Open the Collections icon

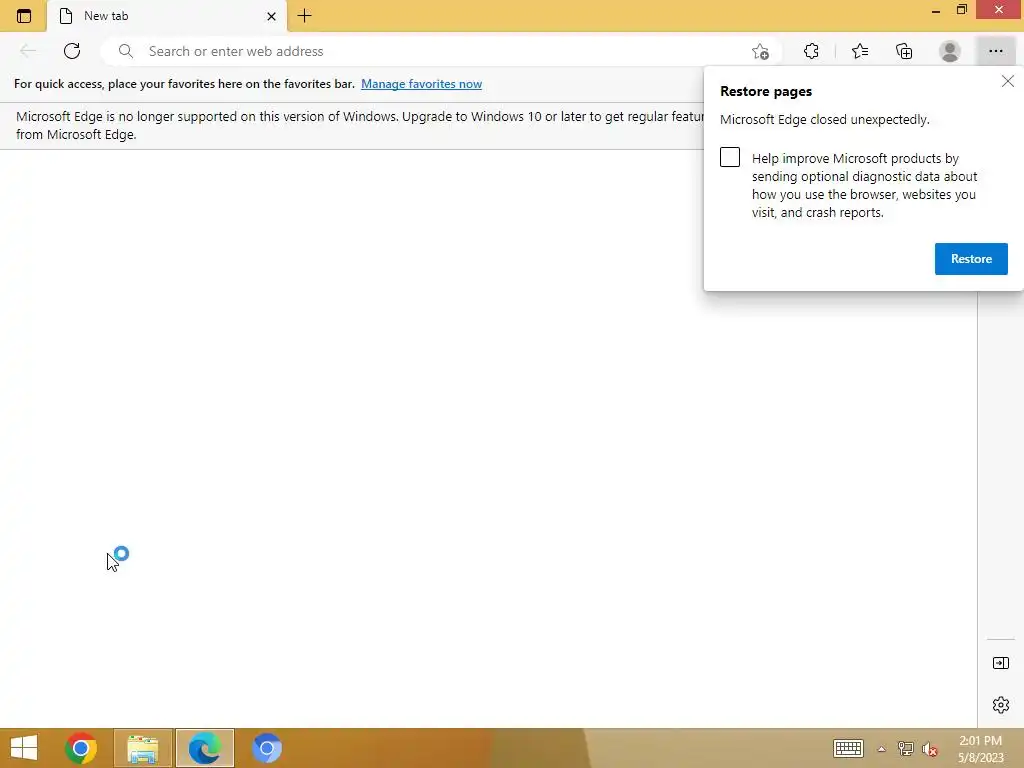[x=904, y=51]
